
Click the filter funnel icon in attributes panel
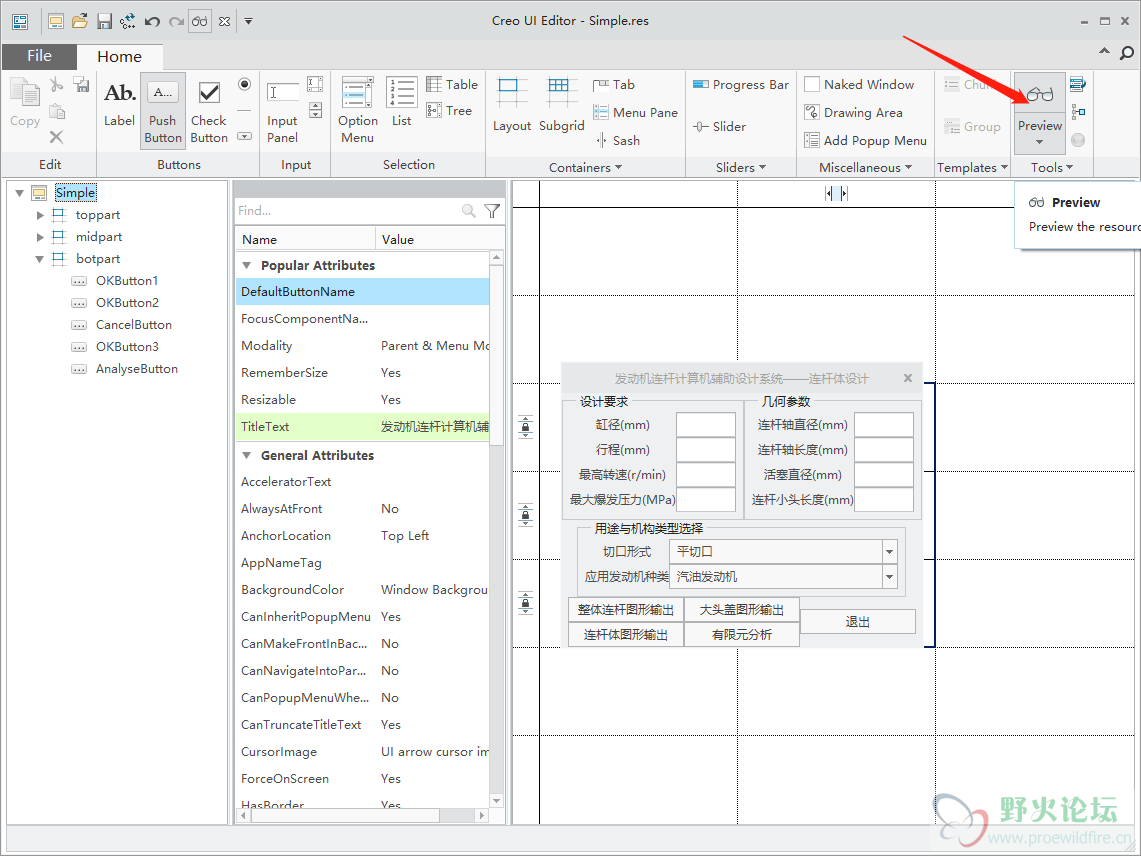[492, 211]
